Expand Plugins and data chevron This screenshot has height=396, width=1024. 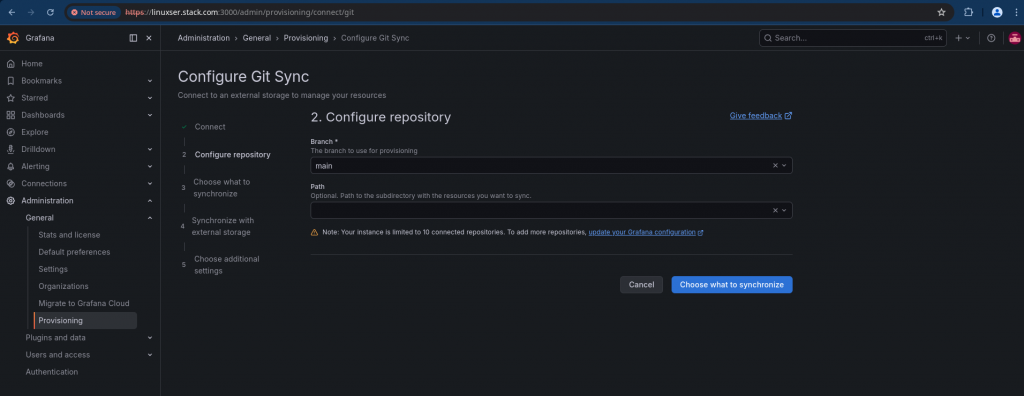(x=150, y=338)
